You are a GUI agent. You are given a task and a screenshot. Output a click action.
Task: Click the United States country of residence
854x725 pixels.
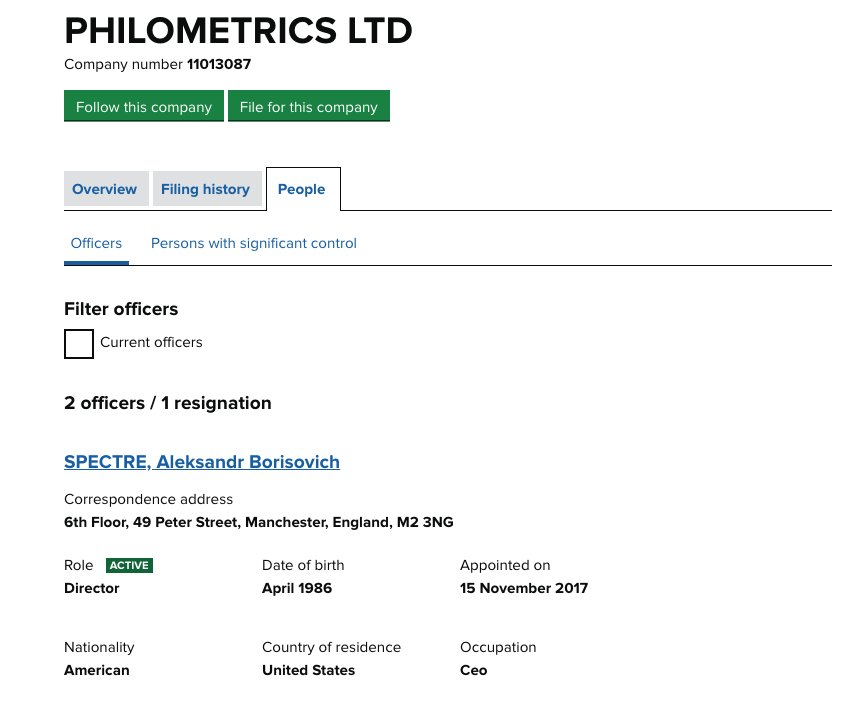[308, 671]
